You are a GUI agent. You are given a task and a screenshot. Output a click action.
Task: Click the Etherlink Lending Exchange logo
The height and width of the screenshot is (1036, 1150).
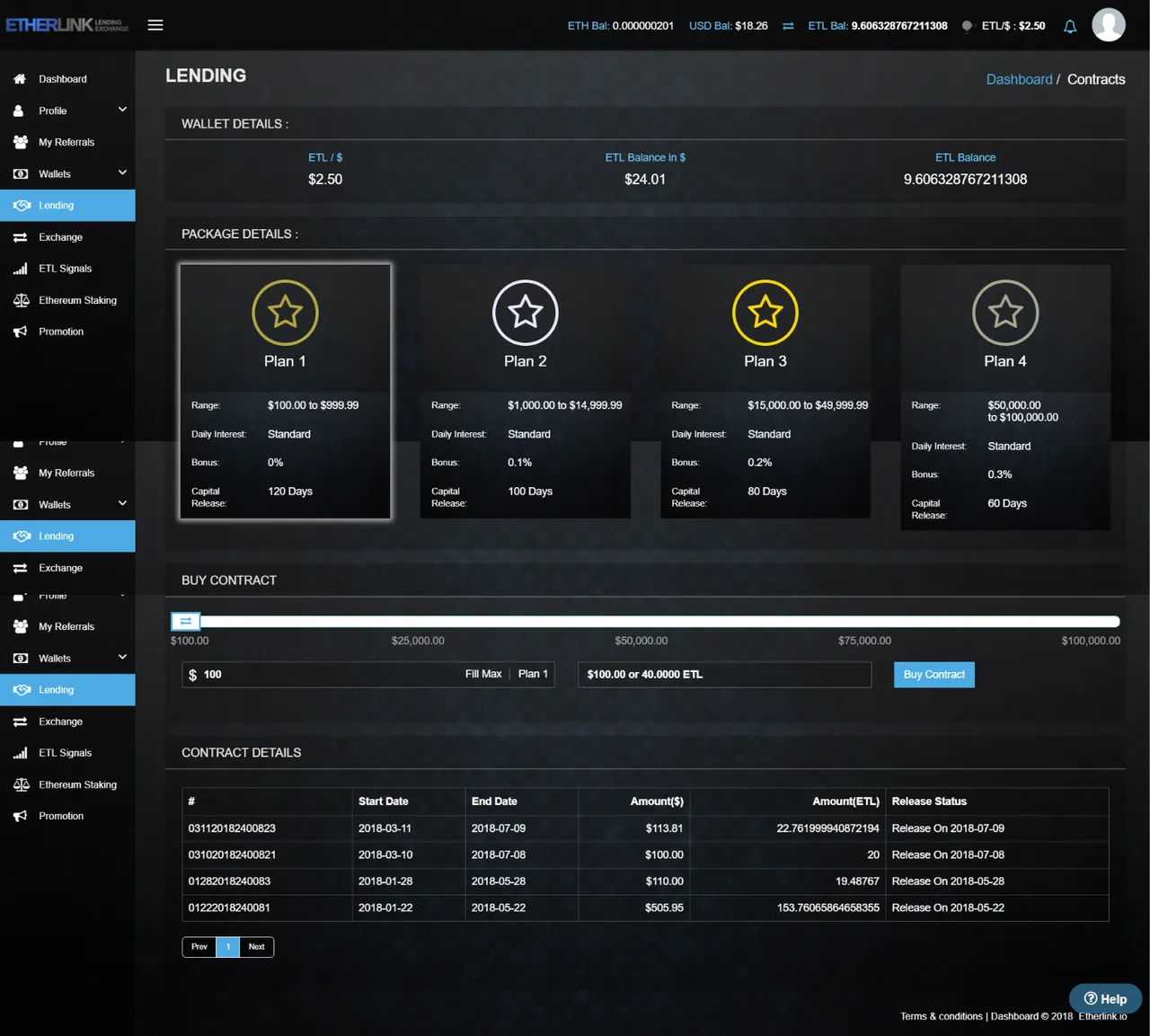(67, 25)
